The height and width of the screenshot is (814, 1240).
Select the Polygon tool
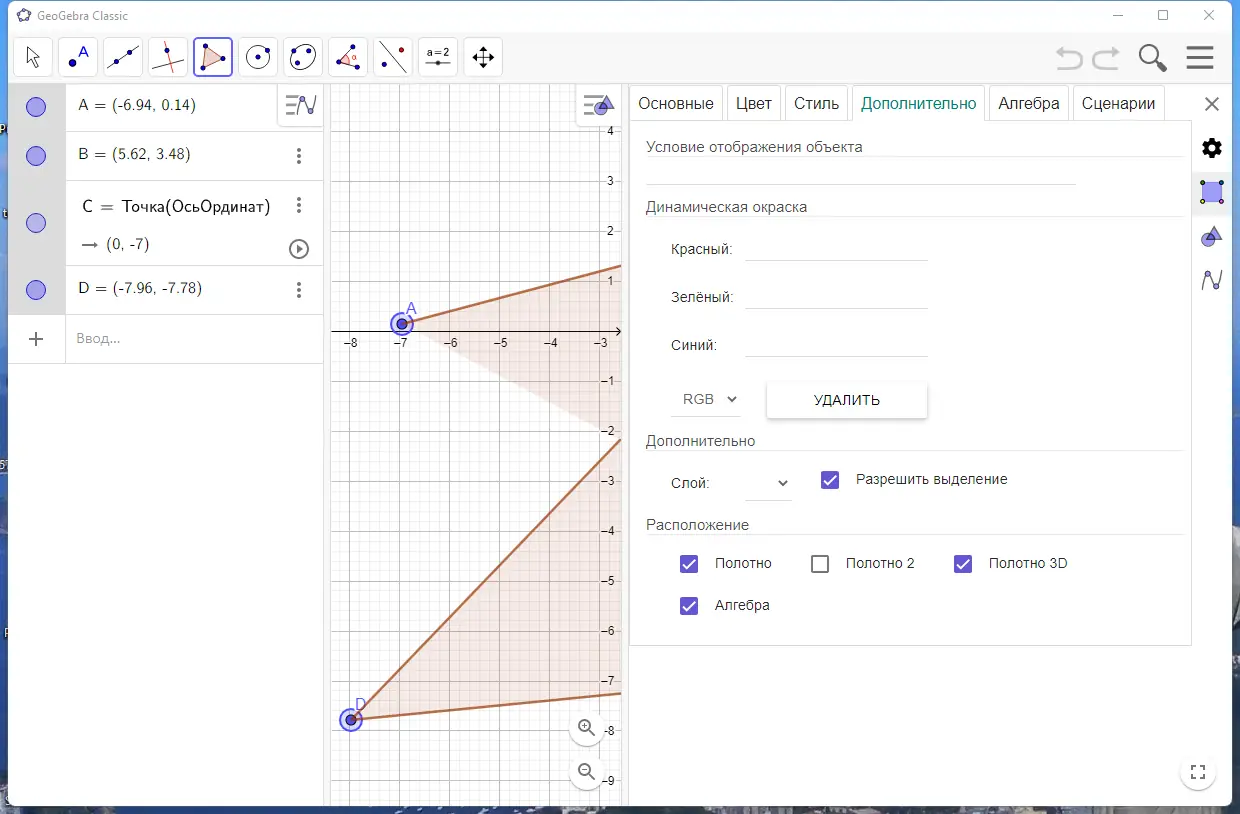point(213,57)
